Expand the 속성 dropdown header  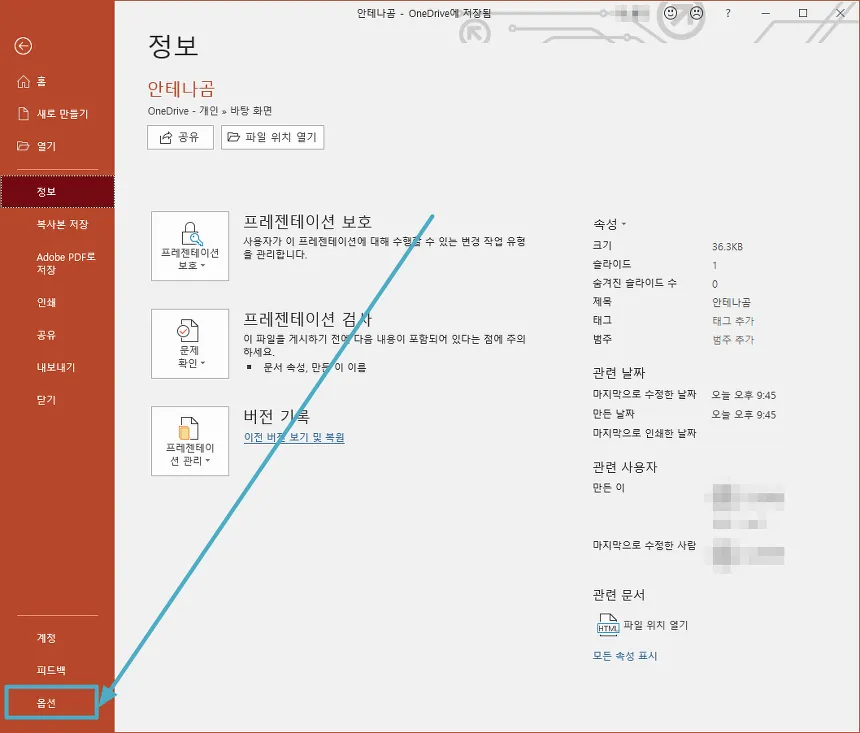[x=609, y=224]
